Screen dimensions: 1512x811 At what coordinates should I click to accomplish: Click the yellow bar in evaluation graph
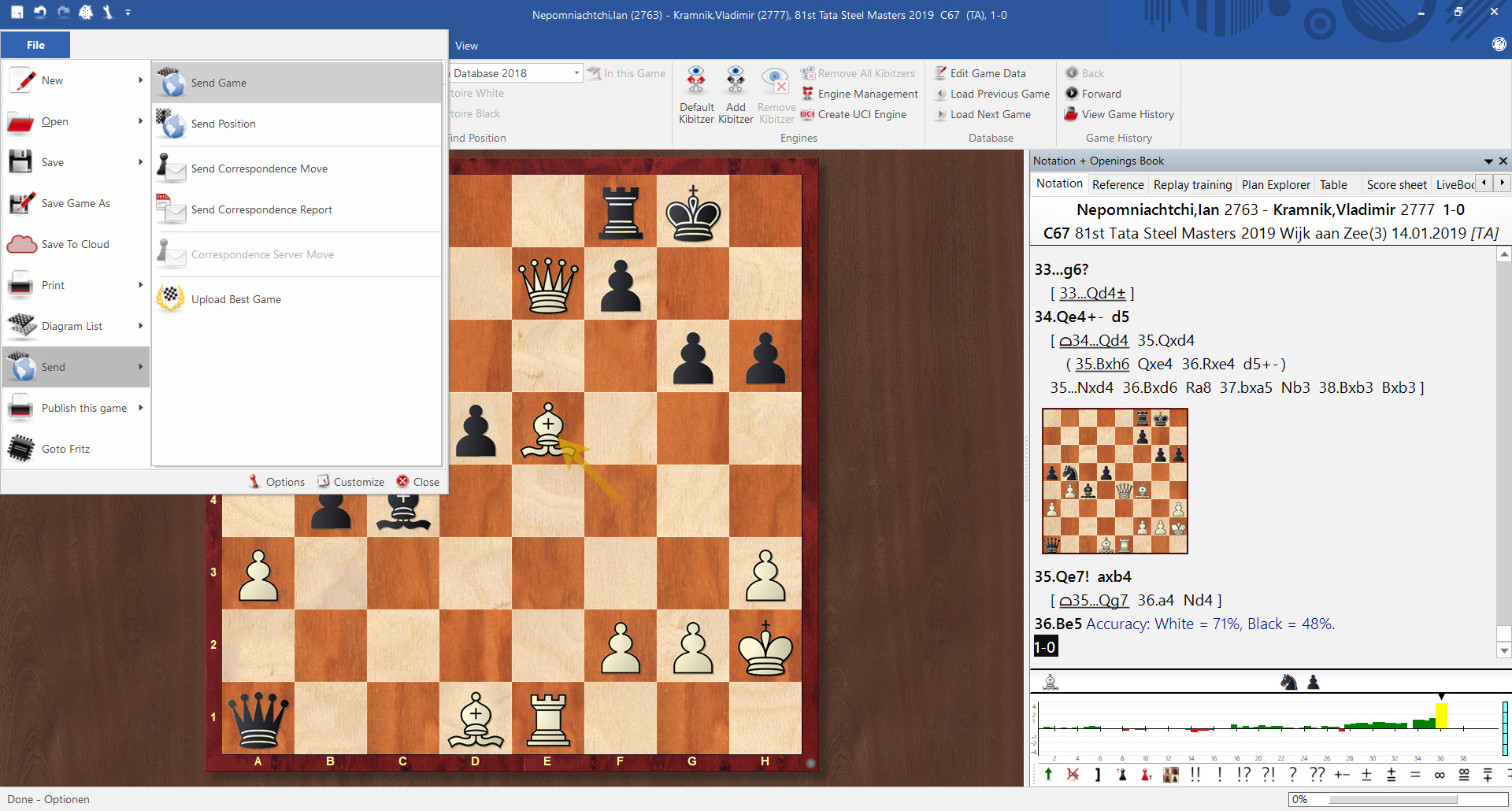(1441, 716)
